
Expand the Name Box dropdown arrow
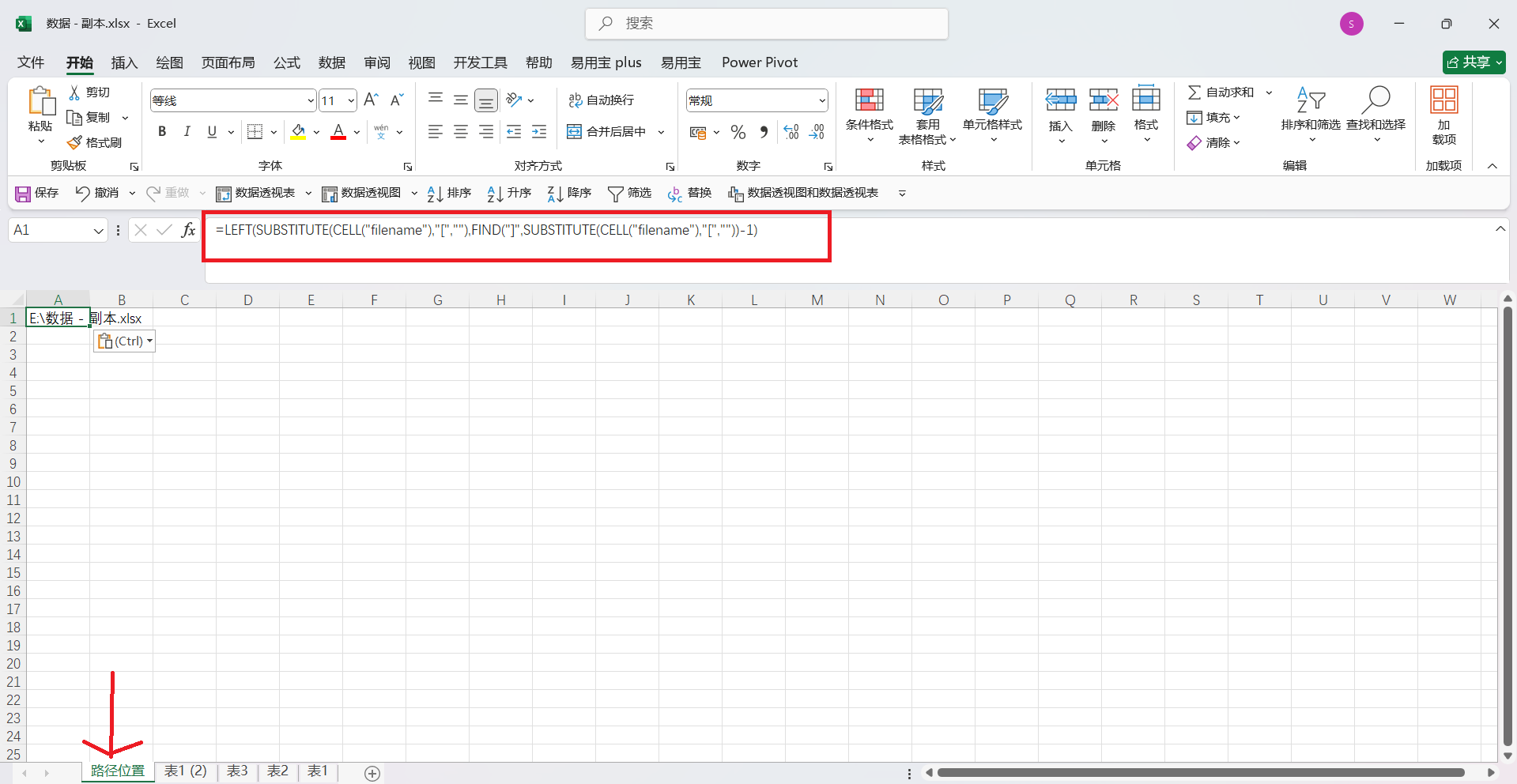click(99, 231)
